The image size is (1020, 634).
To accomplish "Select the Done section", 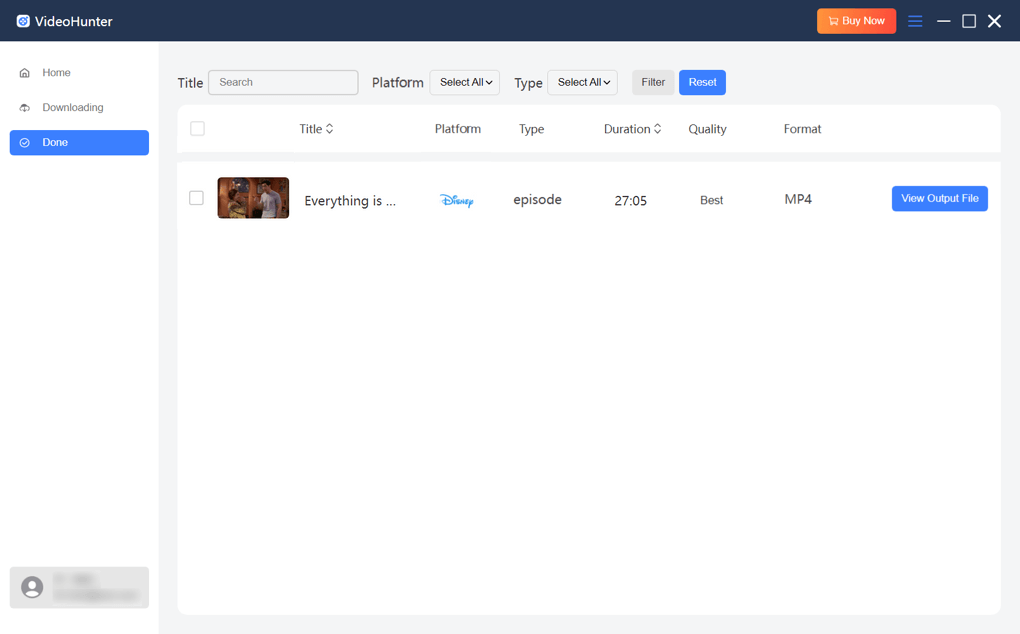I will coord(79,142).
